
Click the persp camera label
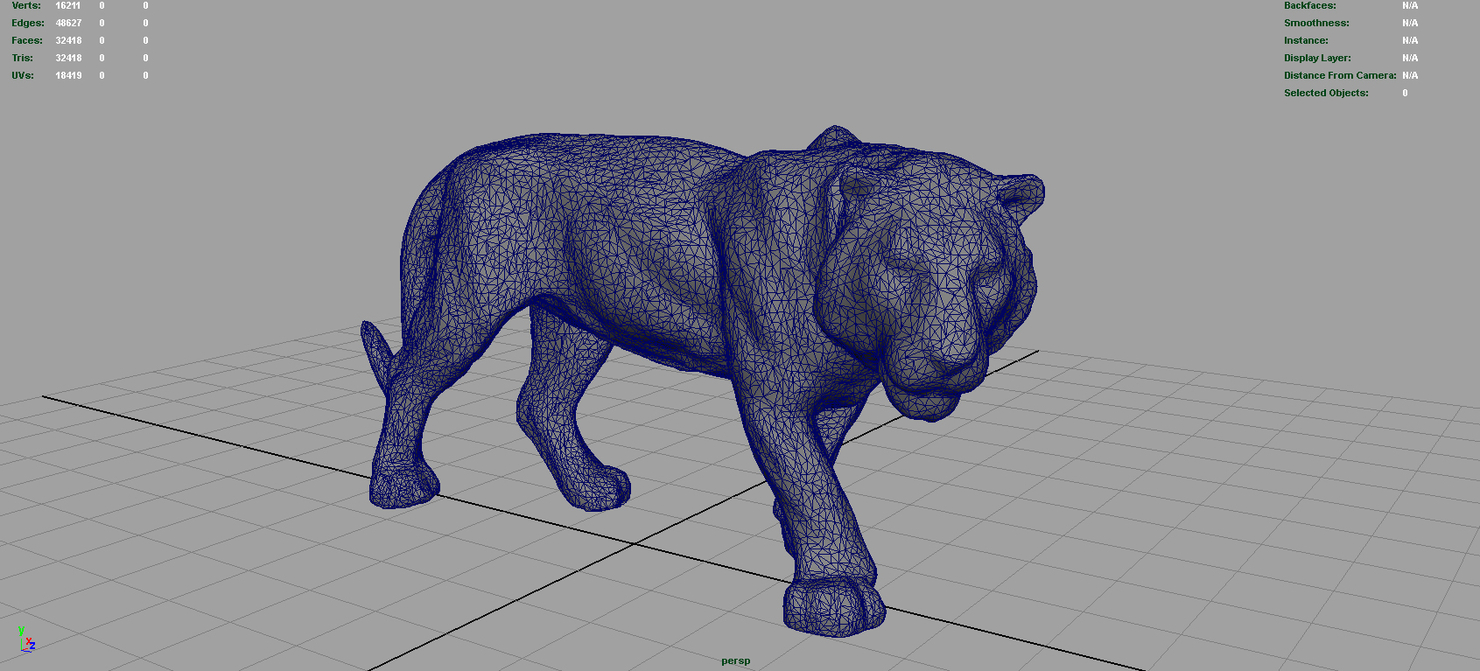734,660
